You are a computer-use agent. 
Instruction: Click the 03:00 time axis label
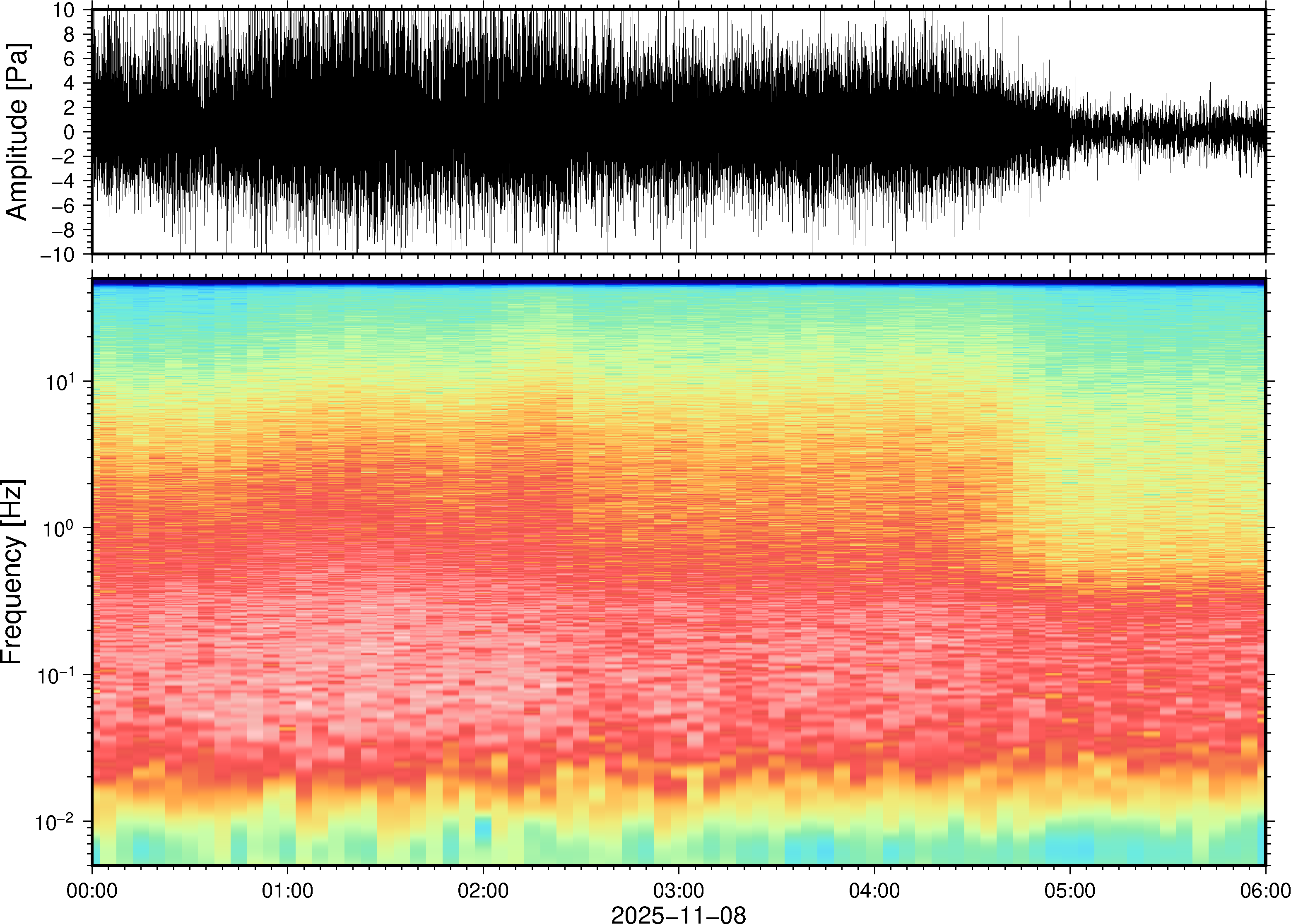(678, 890)
